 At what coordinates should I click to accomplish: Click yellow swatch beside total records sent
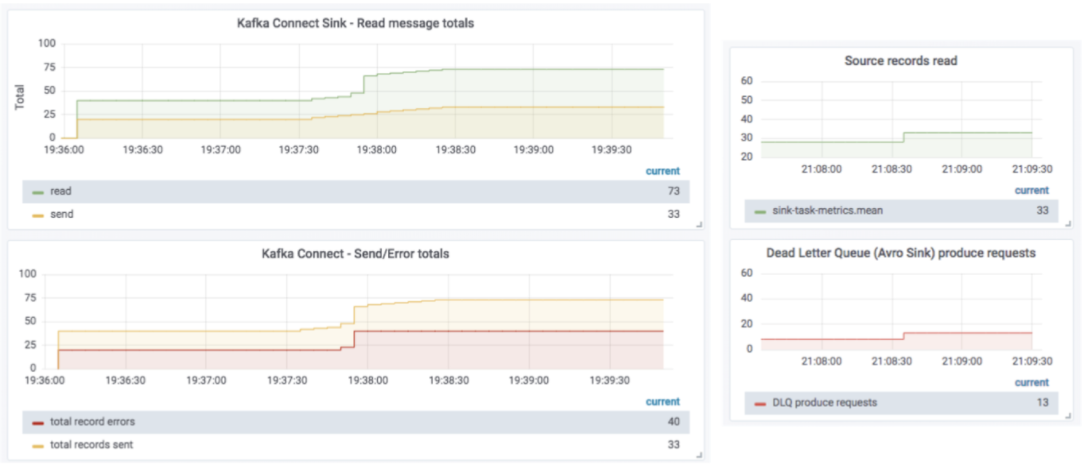[39, 445]
